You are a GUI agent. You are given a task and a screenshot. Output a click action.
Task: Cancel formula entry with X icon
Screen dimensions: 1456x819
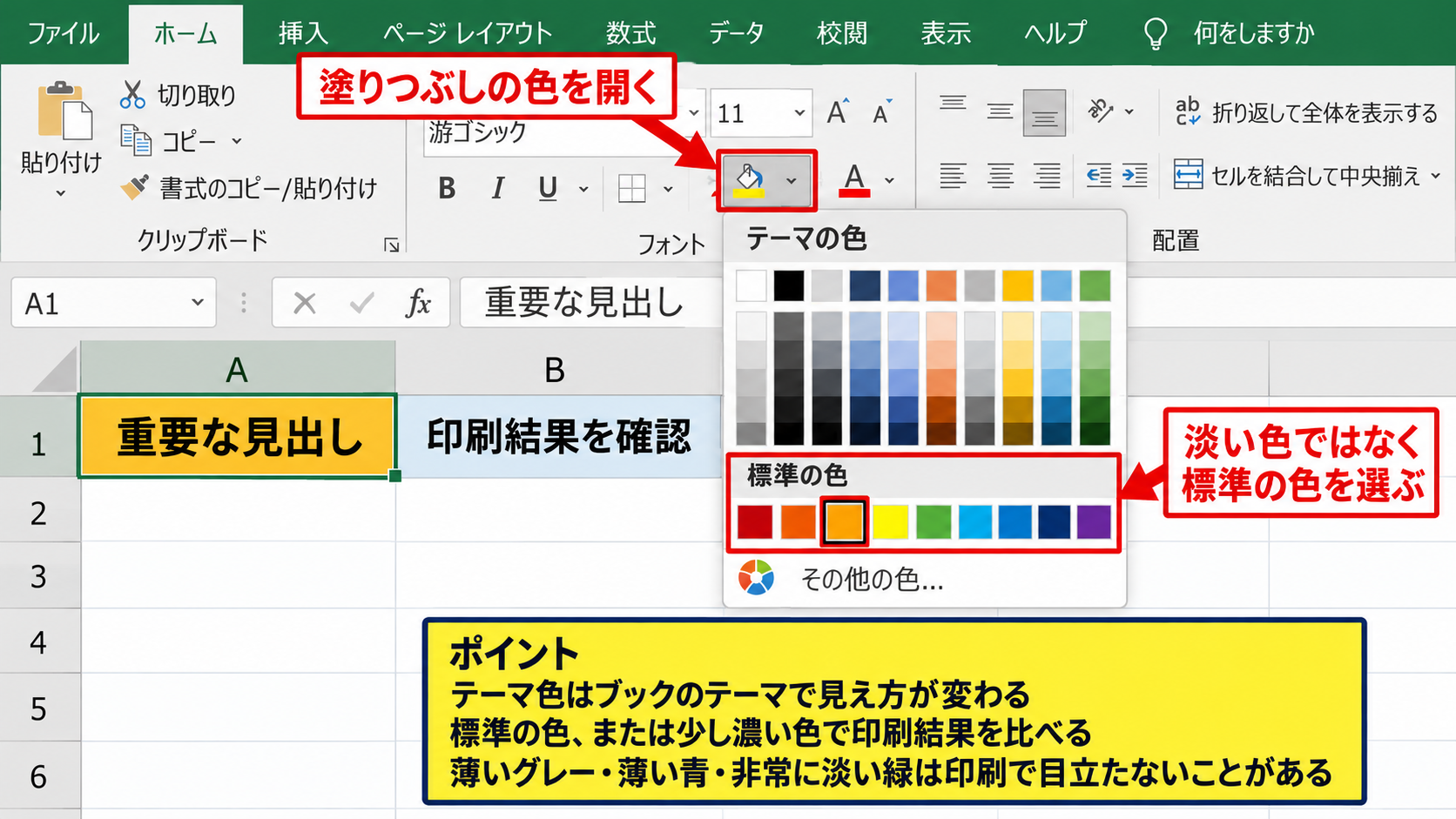[x=305, y=303]
